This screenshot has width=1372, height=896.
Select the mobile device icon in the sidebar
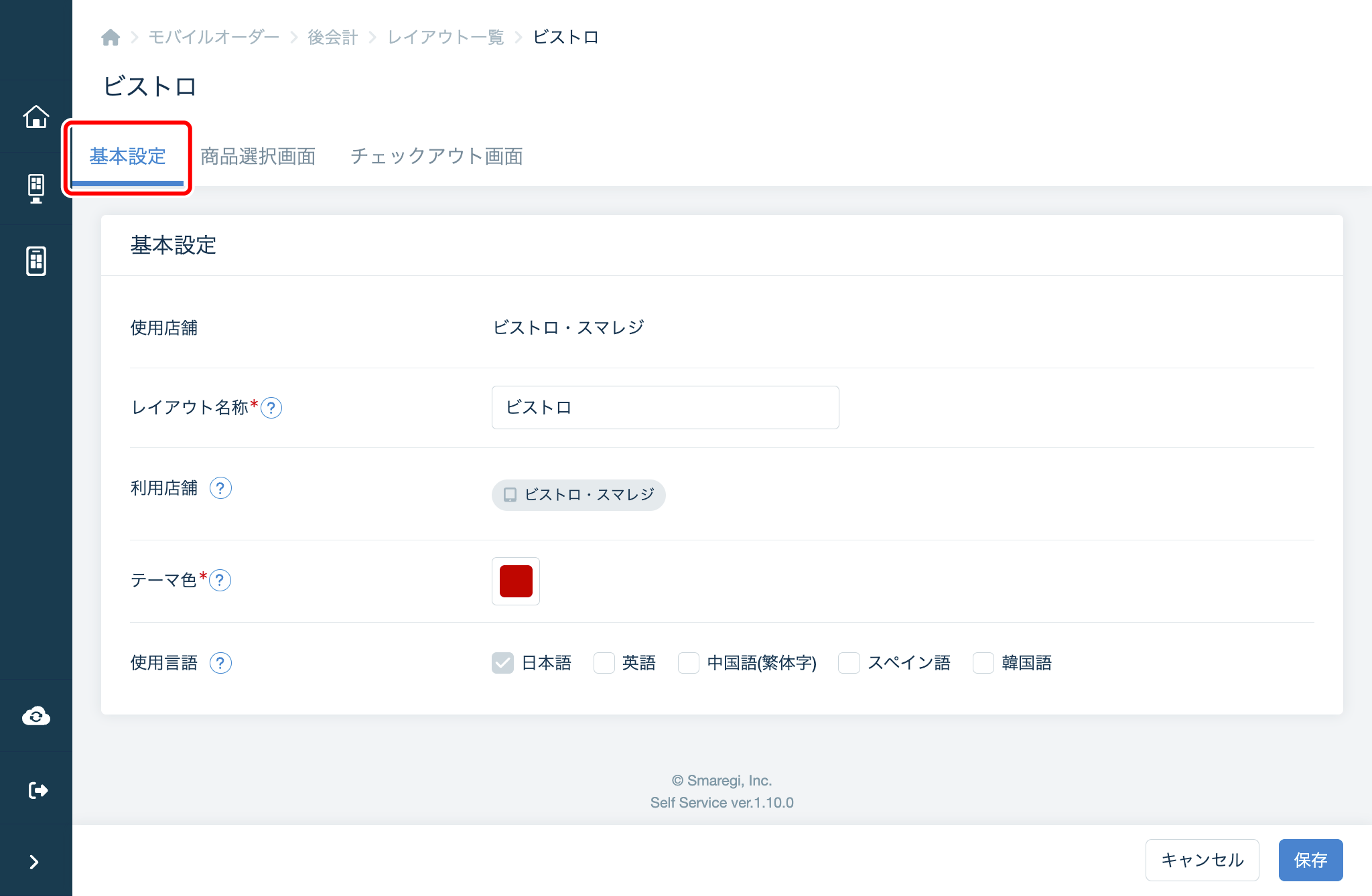[x=36, y=261]
